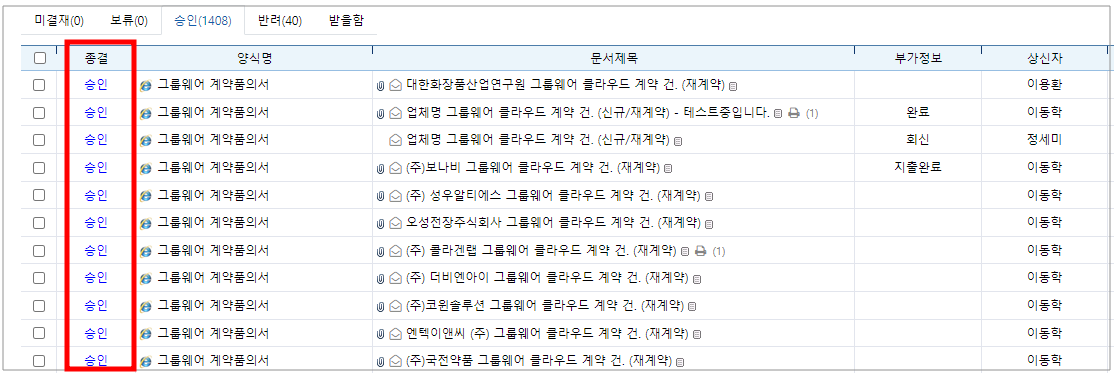Open the (주) 성우알티에스 계약 건 document title
Viewport: 1114px width, 373px height.
[553, 195]
